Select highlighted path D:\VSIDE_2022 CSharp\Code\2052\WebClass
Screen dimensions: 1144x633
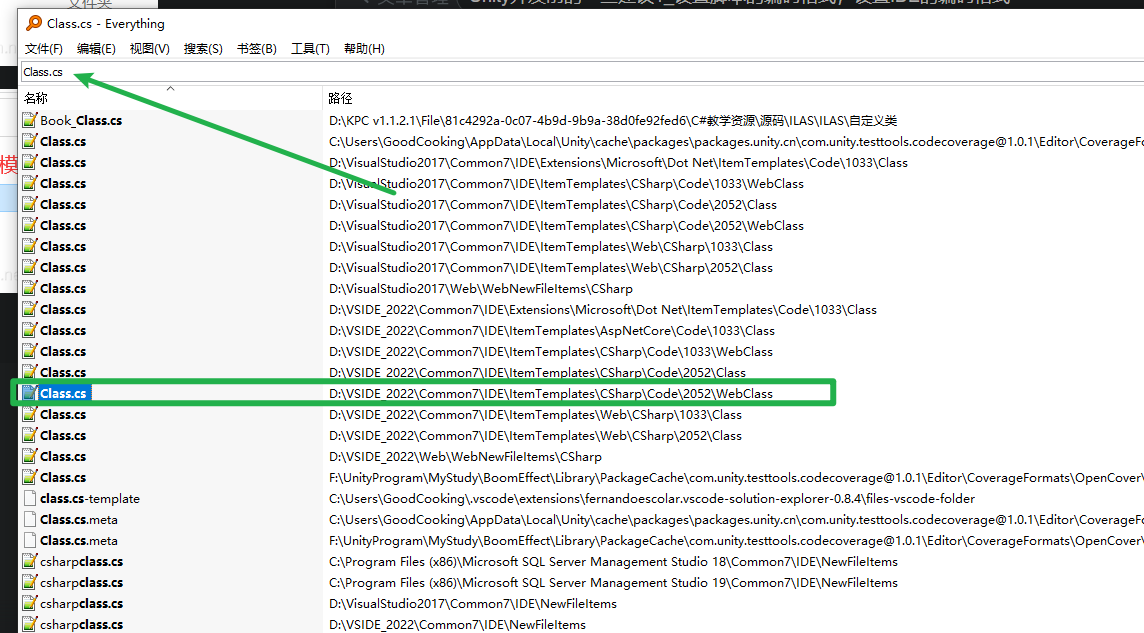pyautogui.click(x=551, y=394)
